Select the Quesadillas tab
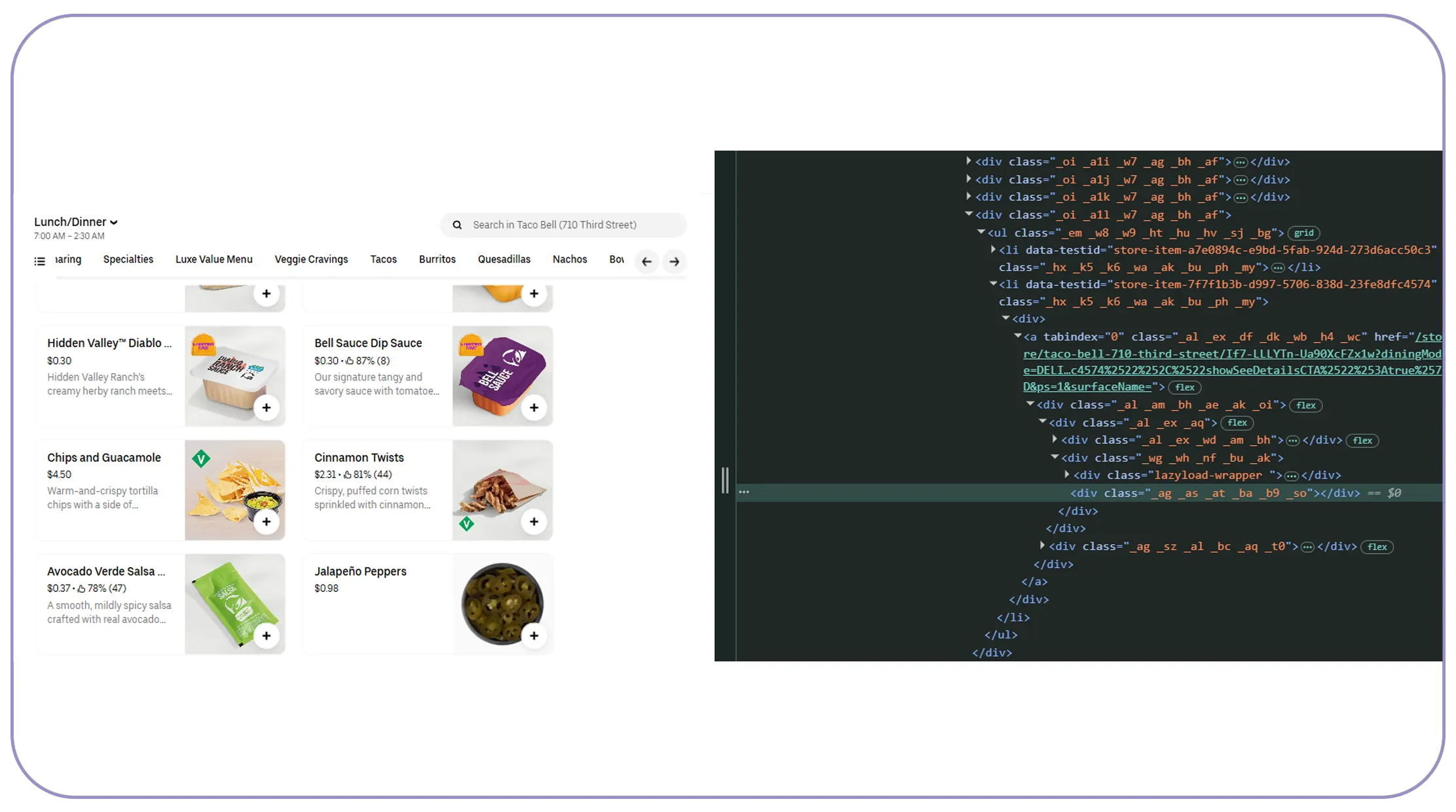1456x812 pixels. 504,259
